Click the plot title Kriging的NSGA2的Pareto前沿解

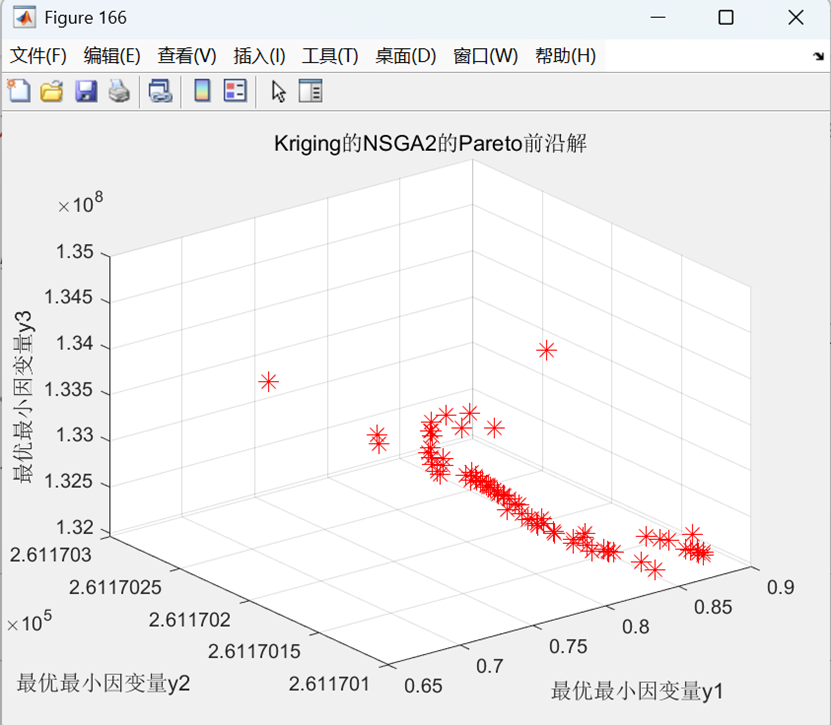[430, 144]
